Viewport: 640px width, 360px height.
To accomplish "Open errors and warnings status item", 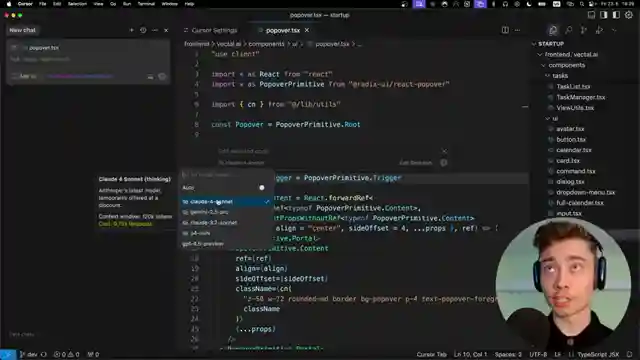I will point(67,354).
